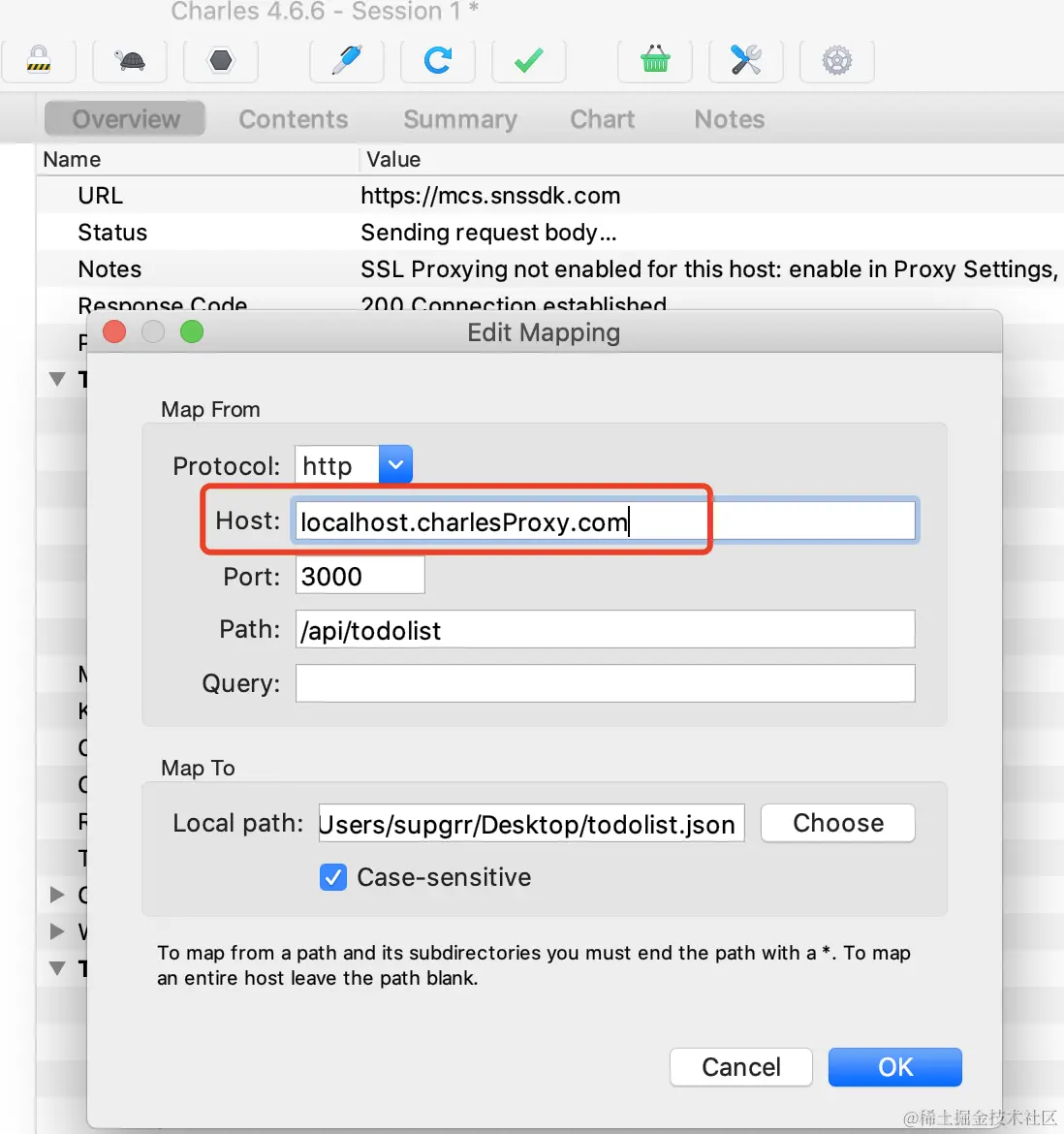Validate using the green checkmark icon
This screenshot has width=1064, height=1134.
click(529, 61)
